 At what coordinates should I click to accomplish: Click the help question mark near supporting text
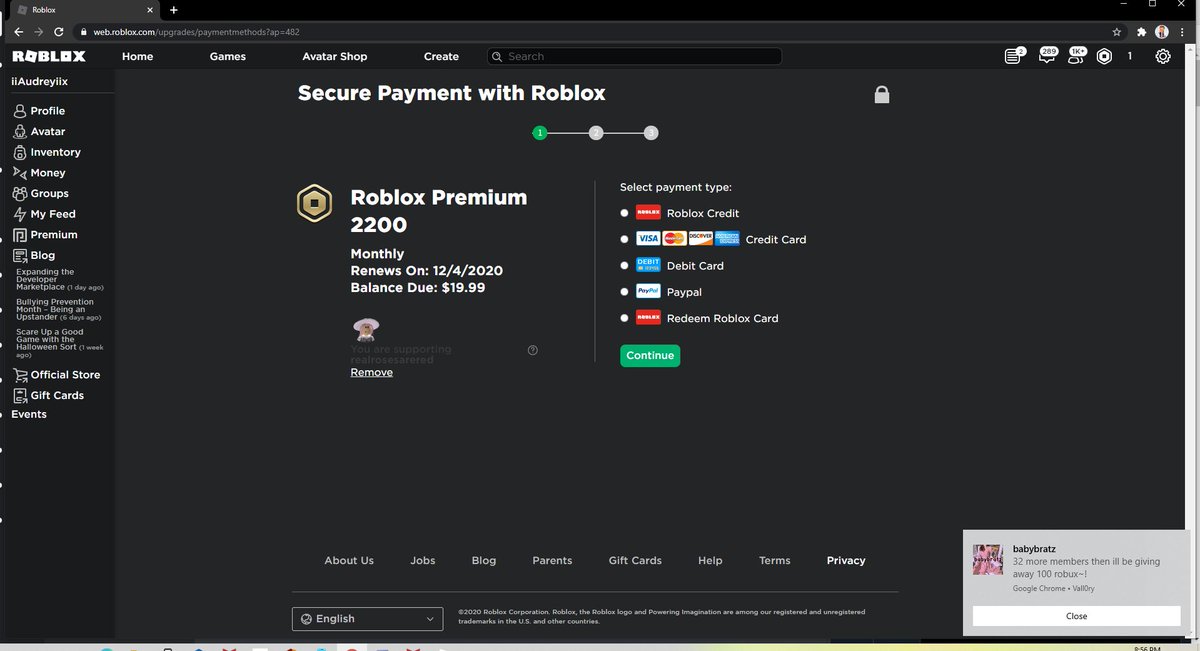532,350
